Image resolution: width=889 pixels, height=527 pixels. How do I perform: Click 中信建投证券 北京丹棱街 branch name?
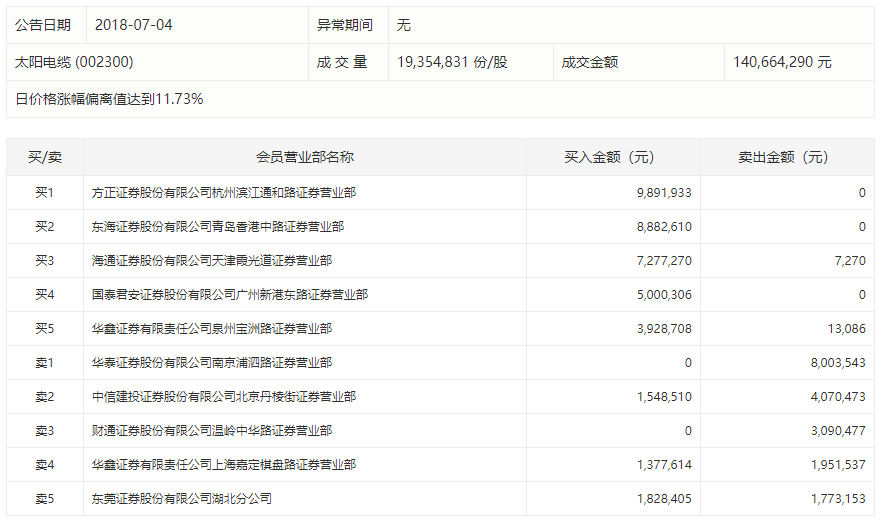tap(223, 397)
